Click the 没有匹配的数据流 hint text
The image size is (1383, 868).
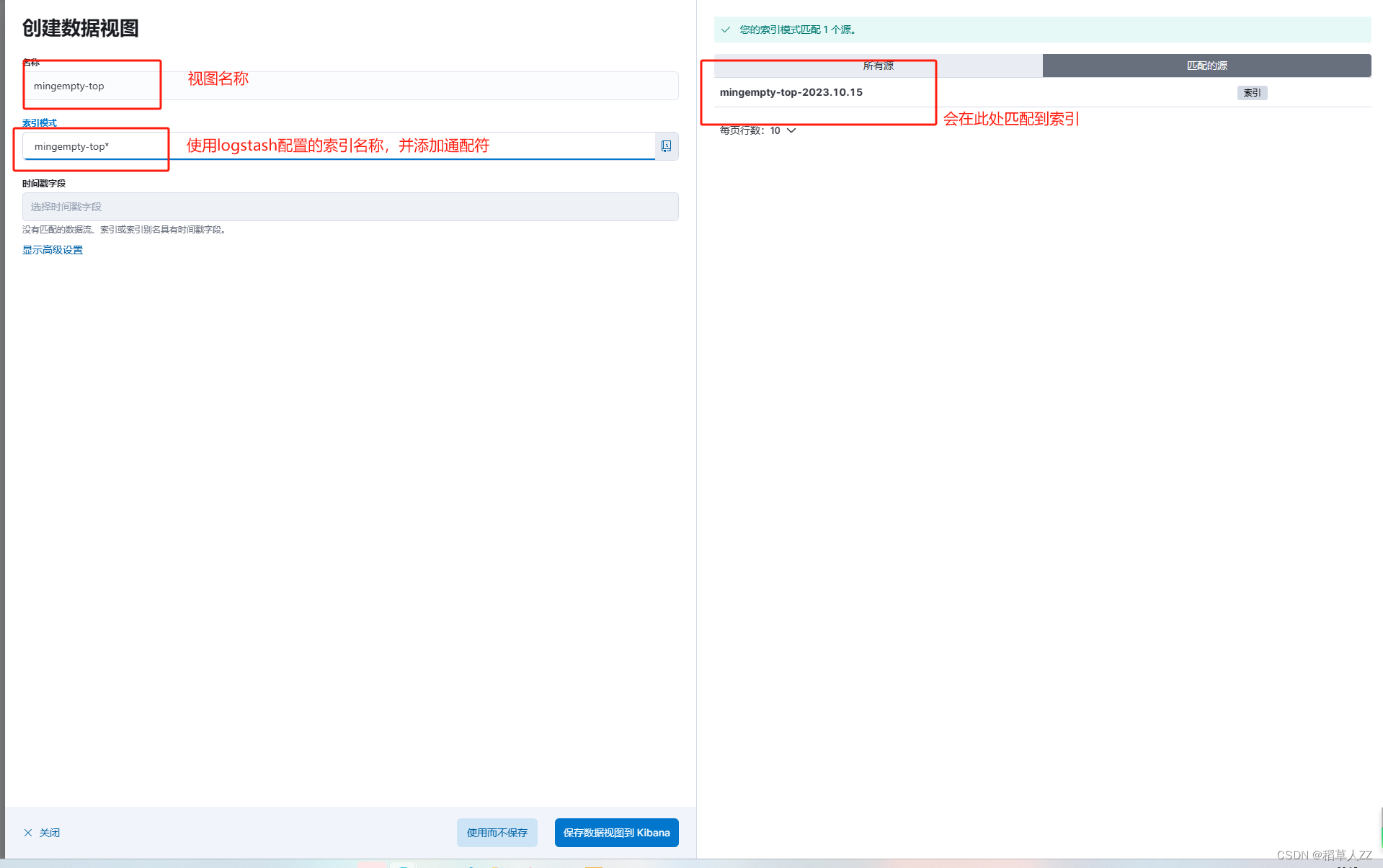pos(125,230)
